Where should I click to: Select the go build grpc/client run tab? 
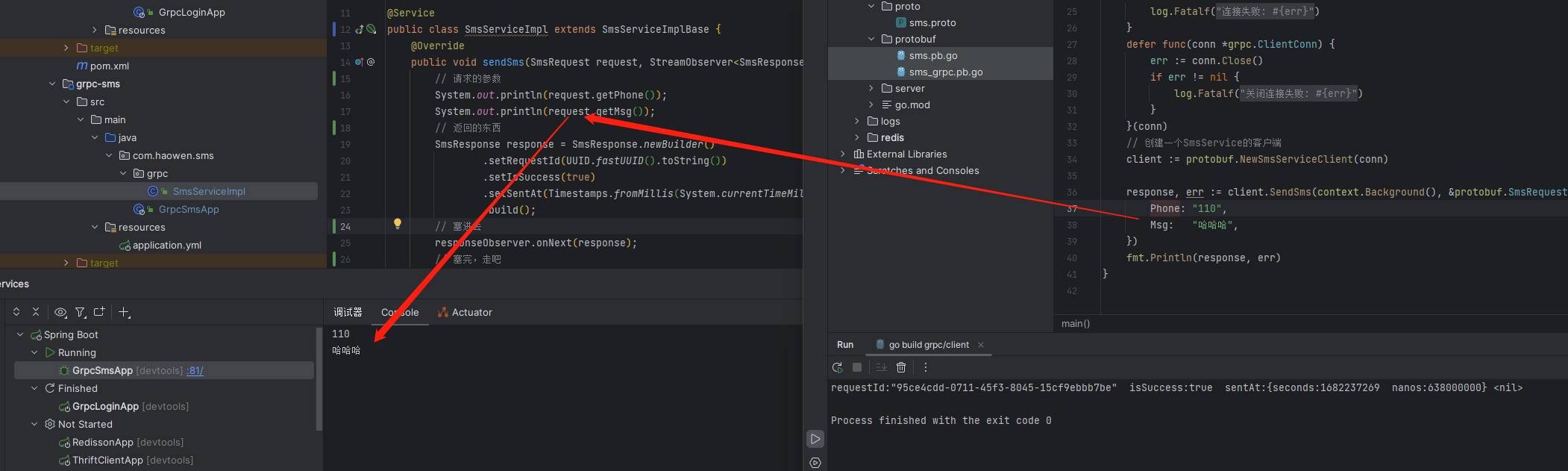pos(929,345)
